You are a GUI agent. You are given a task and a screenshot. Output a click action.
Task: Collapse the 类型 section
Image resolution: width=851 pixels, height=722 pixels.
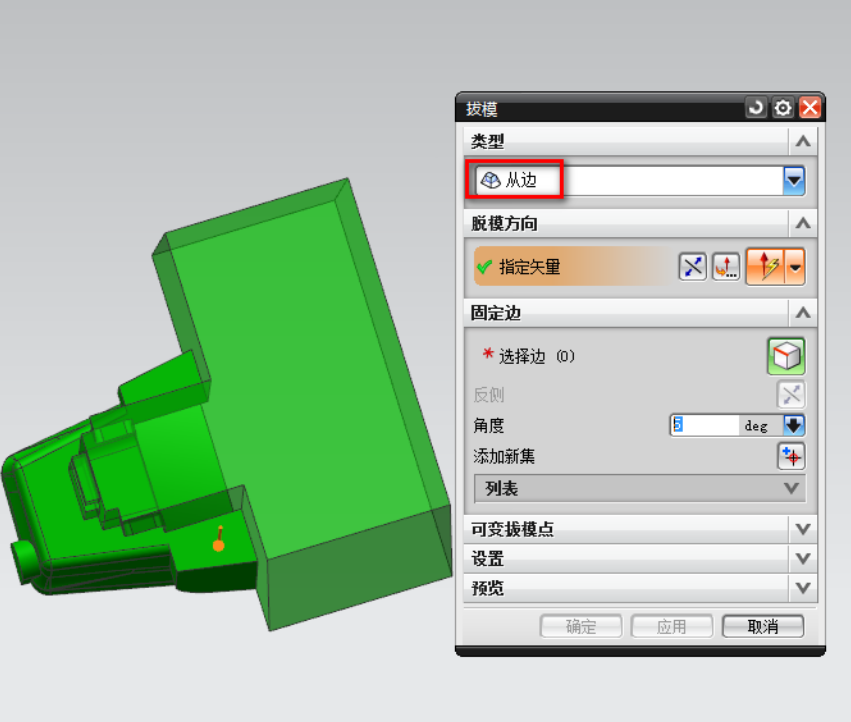point(803,142)
